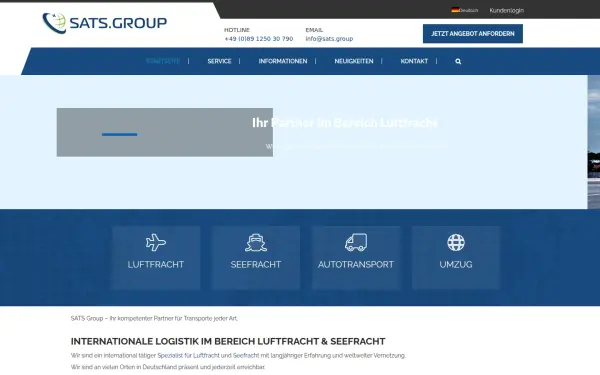
Task: Click text 'SATS Group – Ihr kompetenter Partner'
Action: click(x=154, y=318)
